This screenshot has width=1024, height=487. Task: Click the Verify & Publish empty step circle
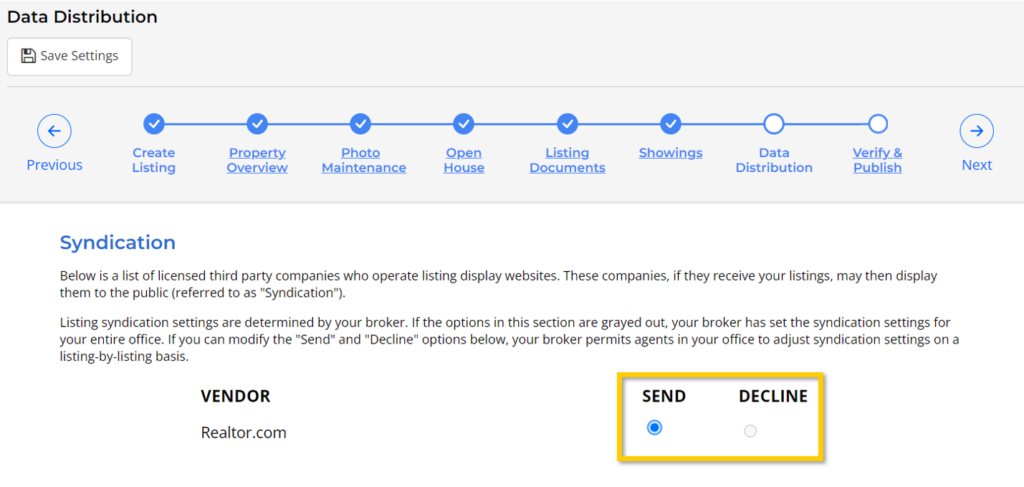click(877, 123)
